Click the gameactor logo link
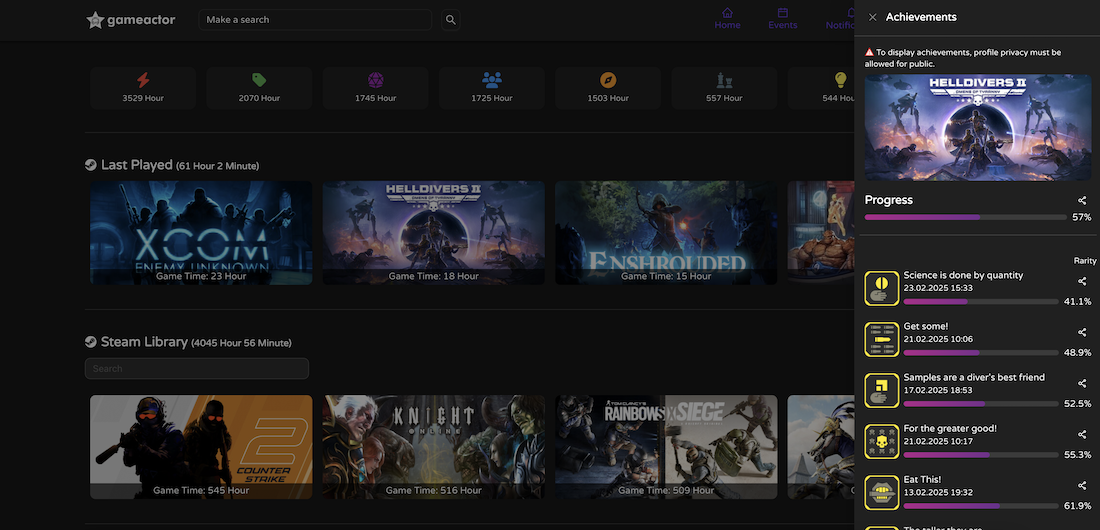The image size is (1100, 530). click(x=133, y=20)
